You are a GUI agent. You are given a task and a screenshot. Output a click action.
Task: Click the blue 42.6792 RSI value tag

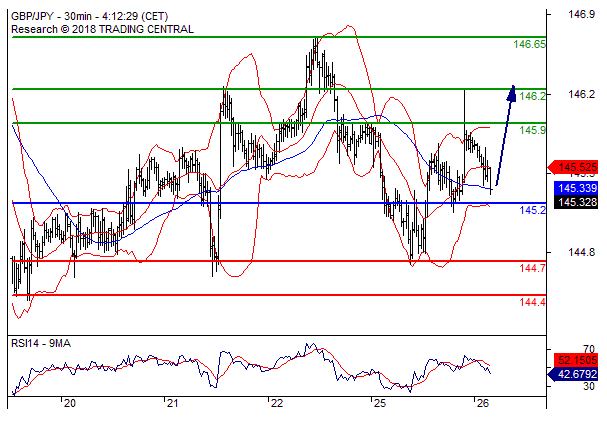coord(577,374)
